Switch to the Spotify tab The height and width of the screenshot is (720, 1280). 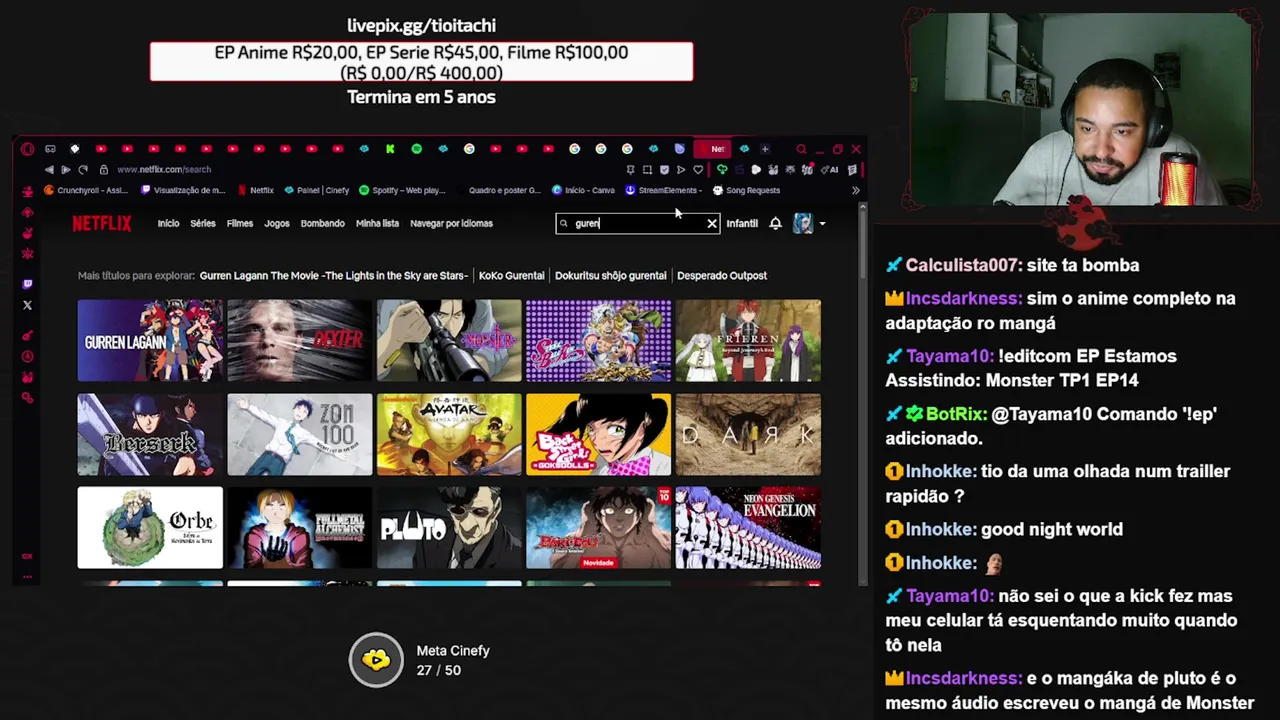pyautogui.click(x=417, y=149)
